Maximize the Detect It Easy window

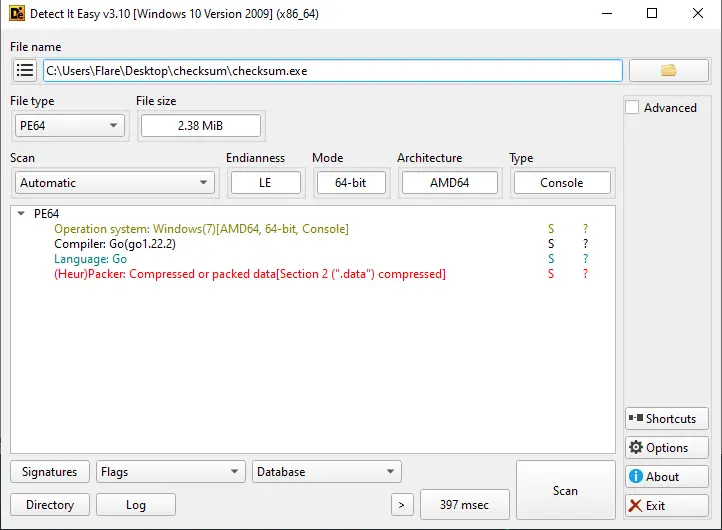coord(652,13)
